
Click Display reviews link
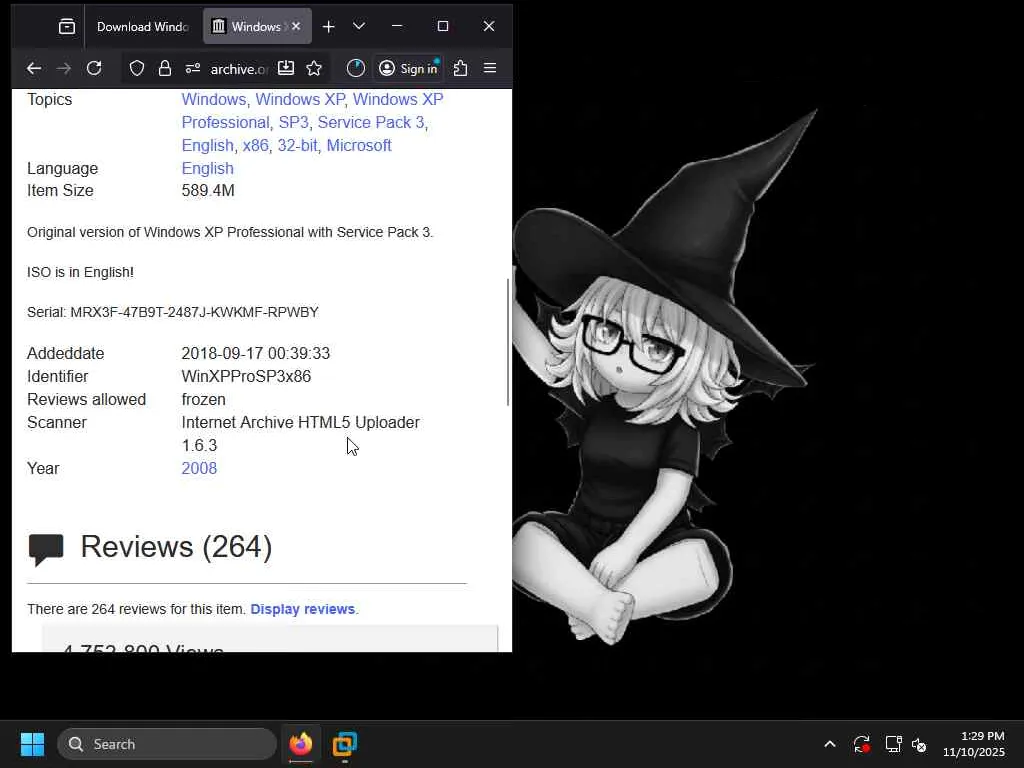coord(302,609)
